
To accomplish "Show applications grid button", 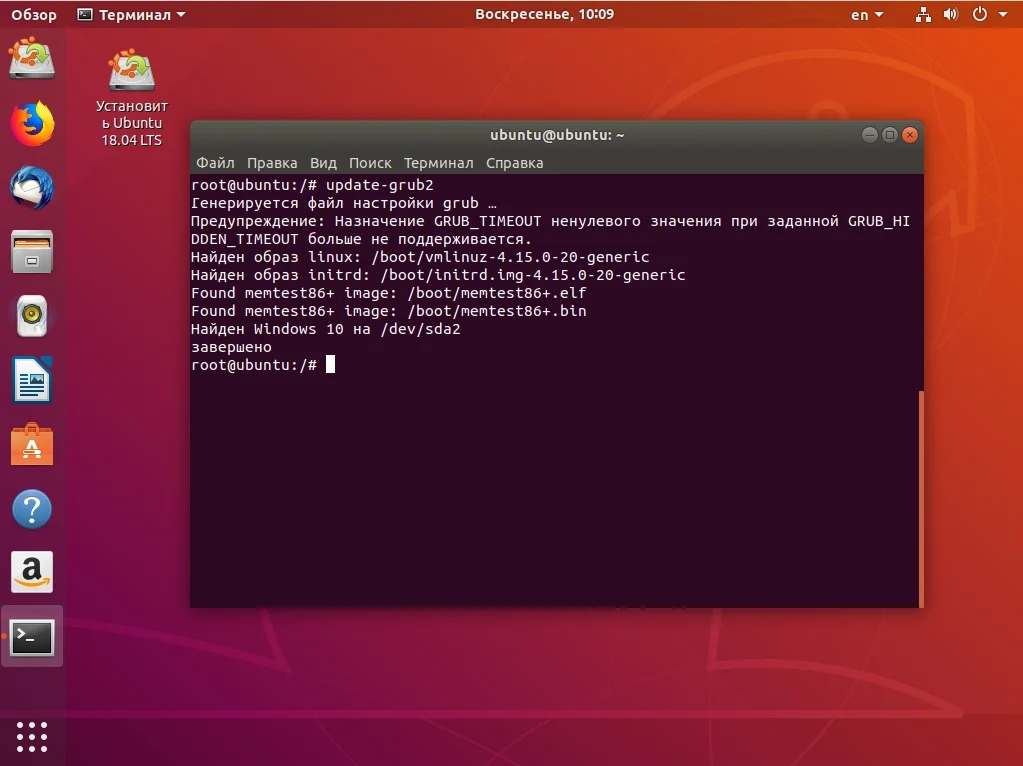I will (32, 736).
